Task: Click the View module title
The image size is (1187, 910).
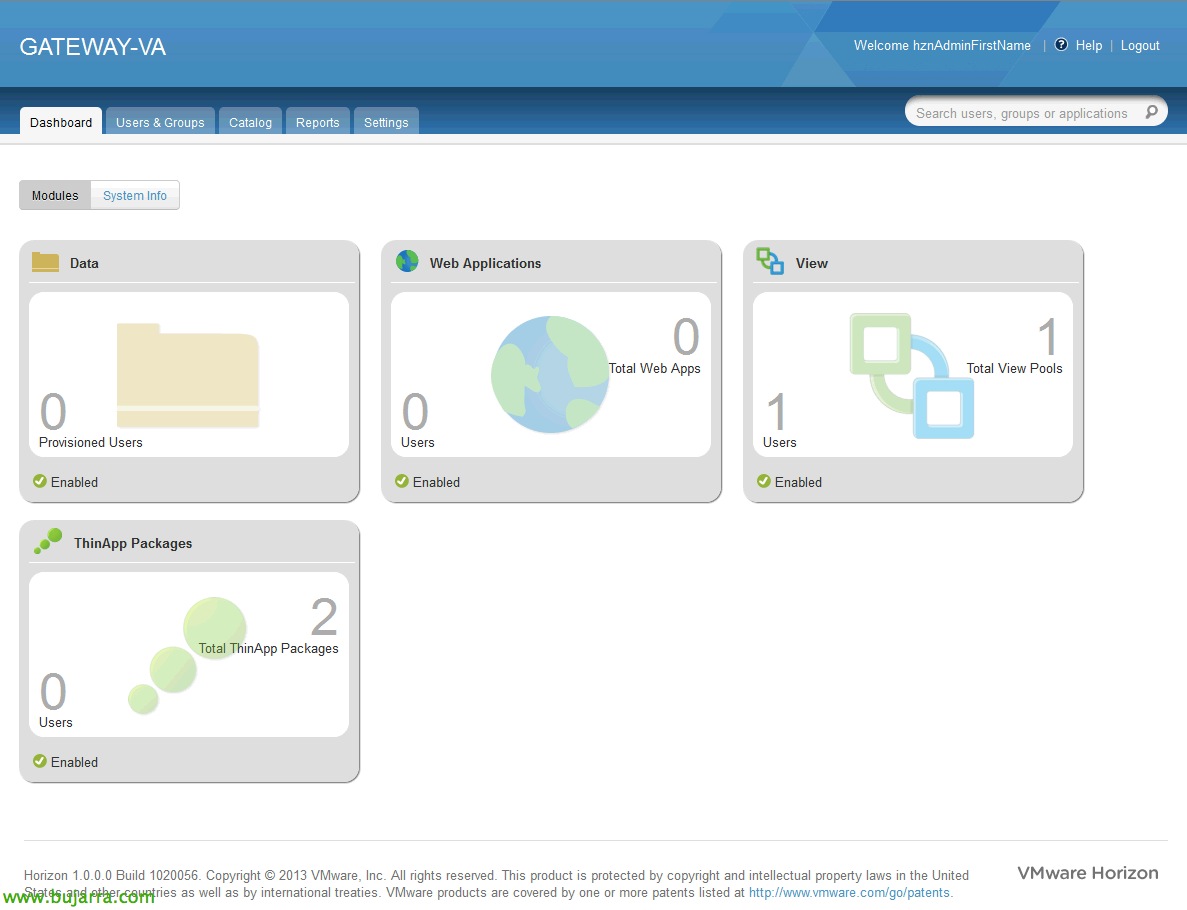Action: pos(812,263)
